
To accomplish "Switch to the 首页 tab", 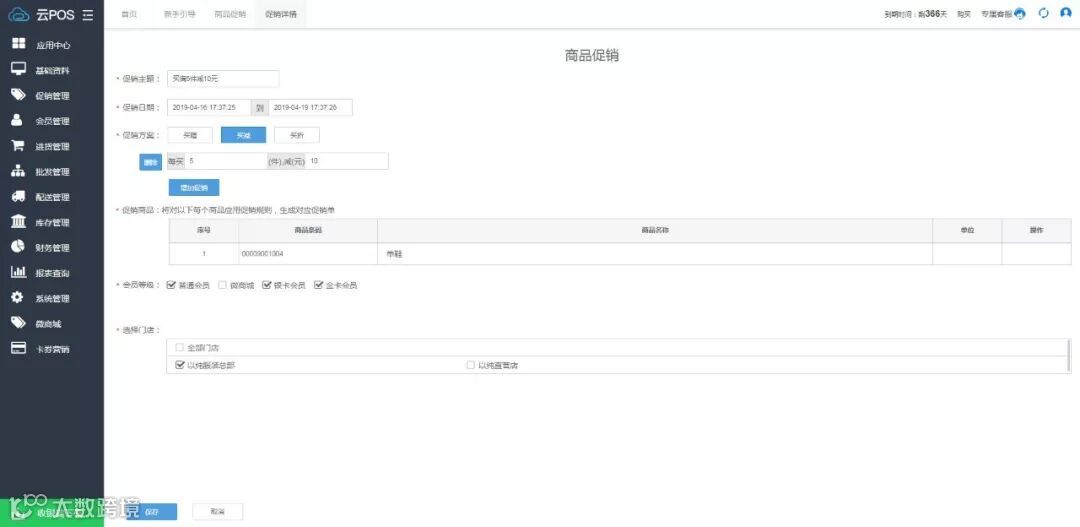I will (x=129, y=14).
